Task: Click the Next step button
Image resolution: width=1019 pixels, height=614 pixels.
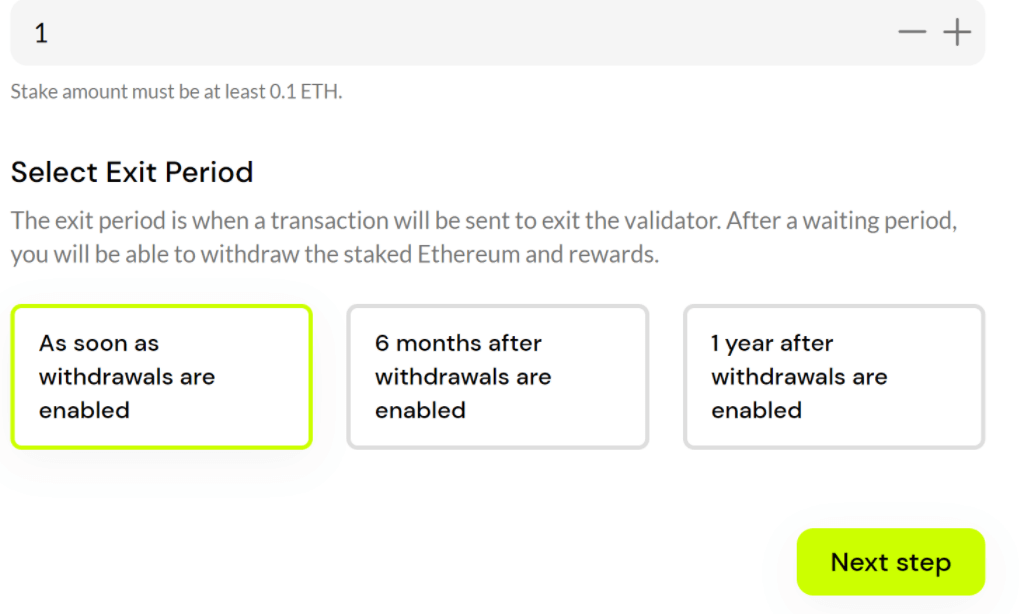Action: pyautogui.click(x=890, y=562)
